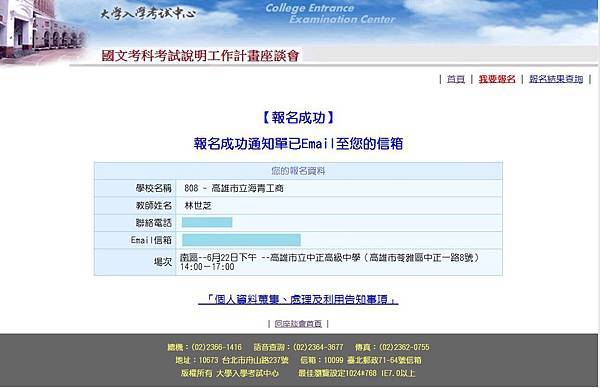
Task: Click the footer 傳真 (02)2362-0755 number
Action: click(x=392, y=347)
